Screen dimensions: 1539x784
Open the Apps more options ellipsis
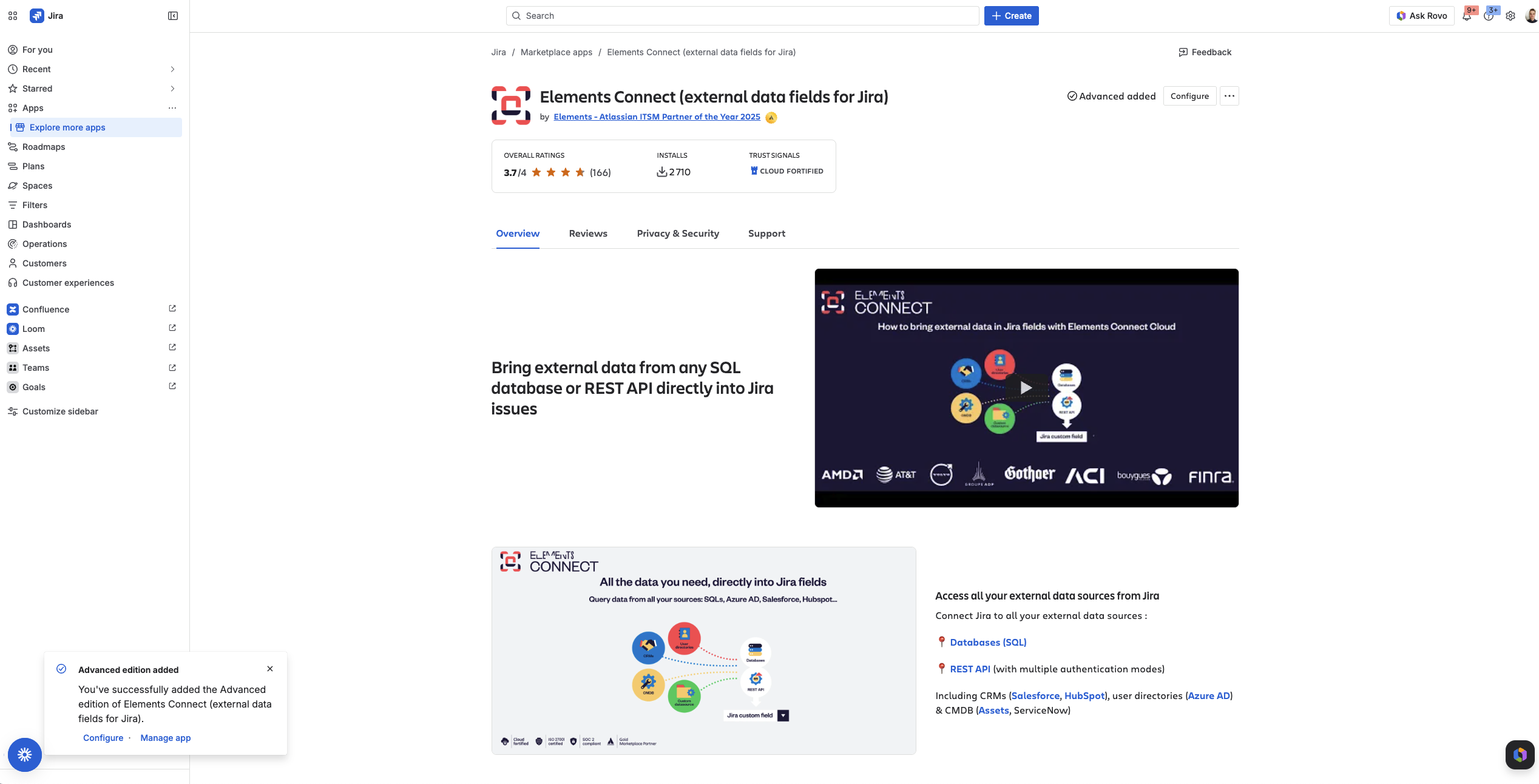172,108
